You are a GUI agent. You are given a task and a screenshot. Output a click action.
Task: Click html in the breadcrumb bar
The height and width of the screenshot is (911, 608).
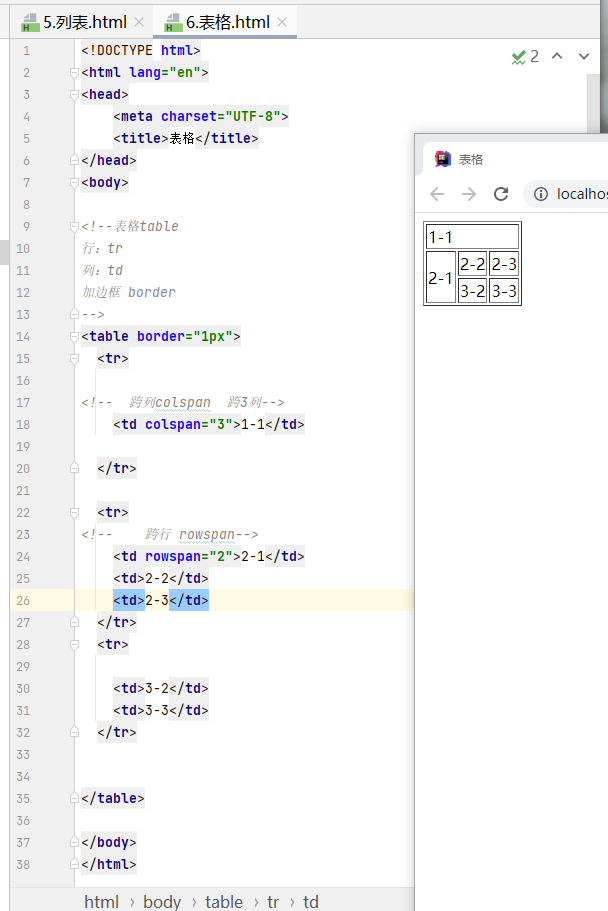pyautogui.click(x=101, y=902)
